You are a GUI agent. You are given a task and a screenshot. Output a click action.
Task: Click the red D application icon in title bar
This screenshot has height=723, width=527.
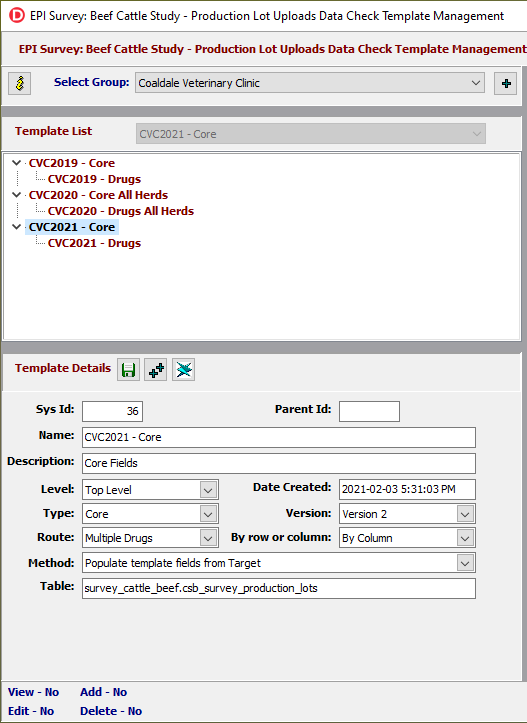[x=17, y=16]
